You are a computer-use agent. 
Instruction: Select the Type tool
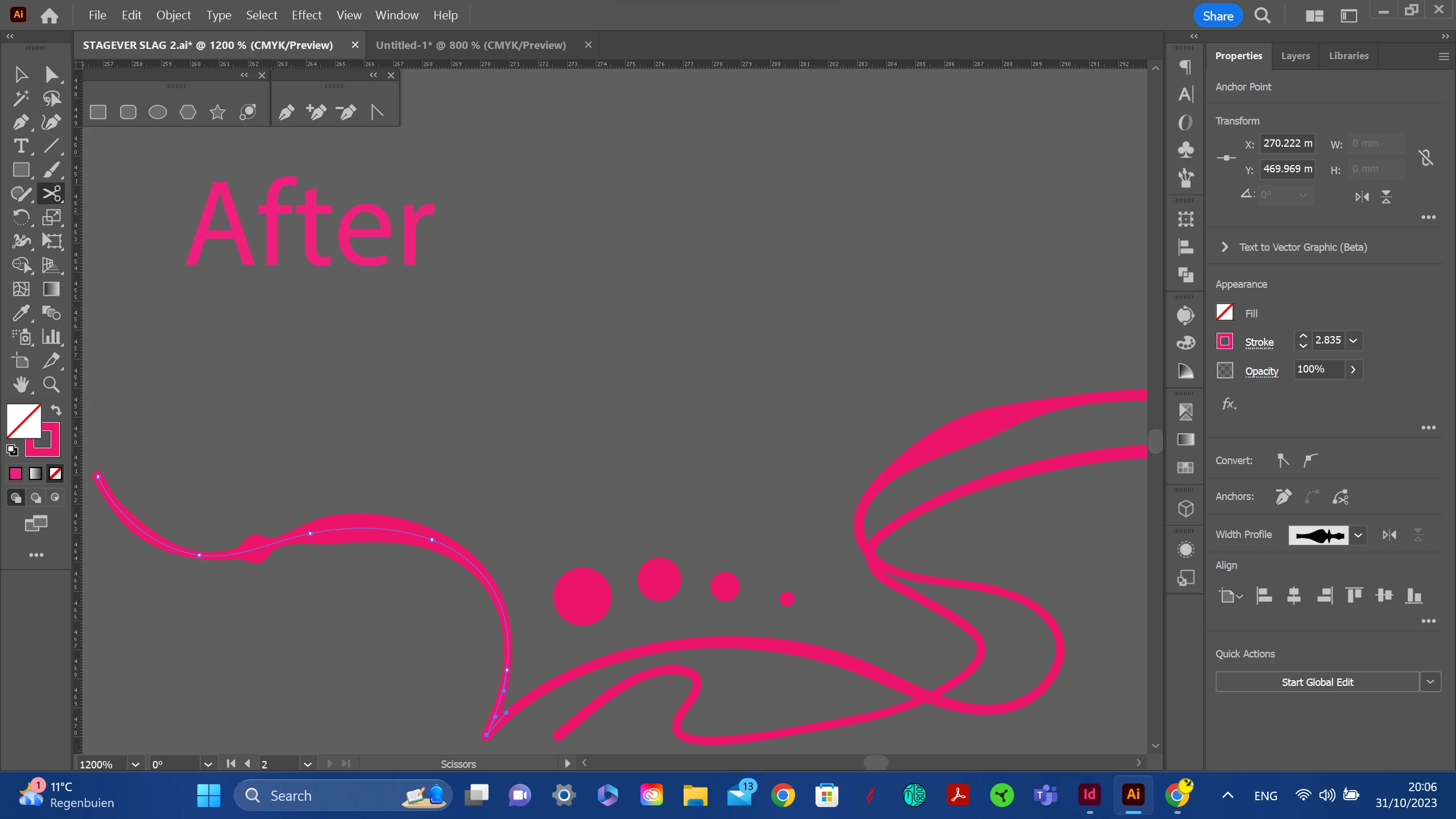(21, 146)
